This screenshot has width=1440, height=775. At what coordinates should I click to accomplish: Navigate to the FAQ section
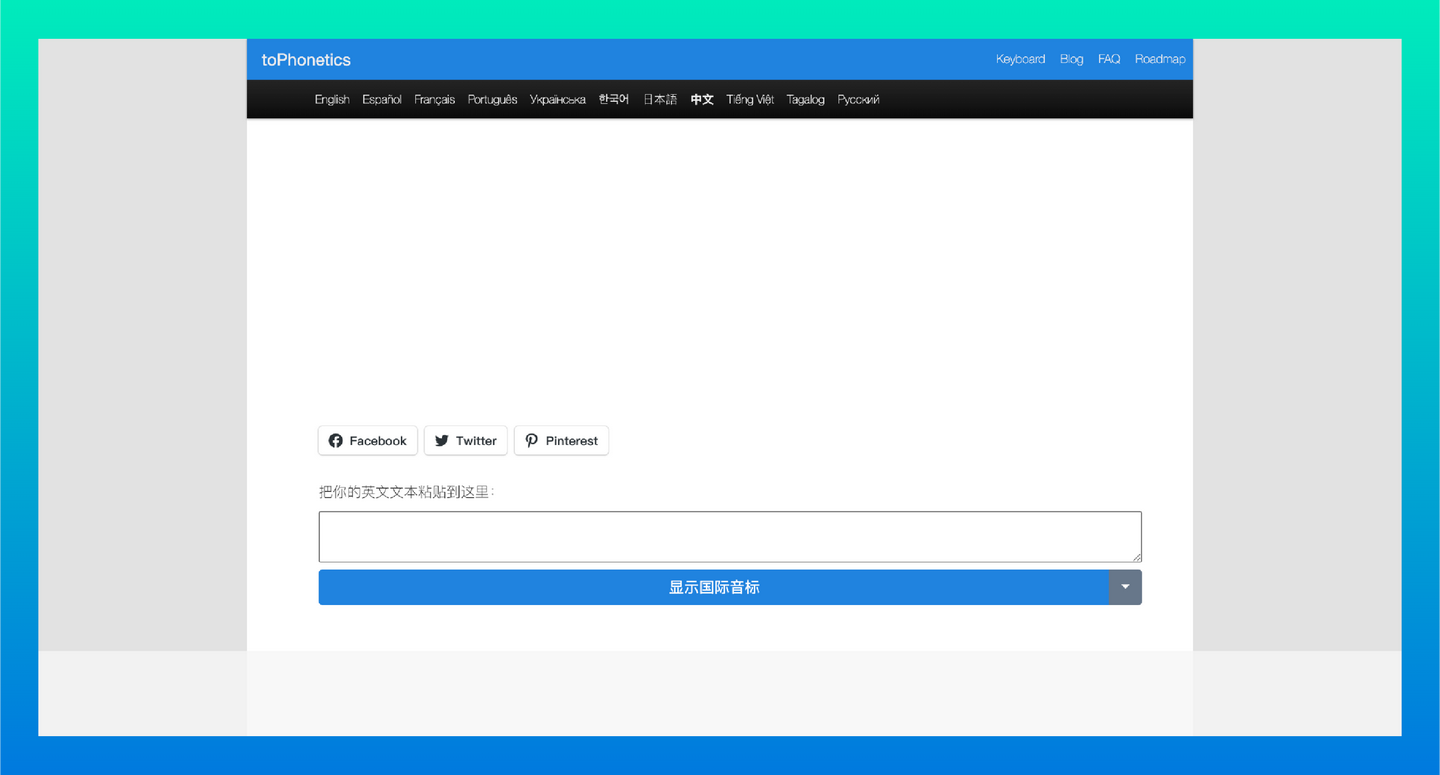tap(1108, 59)
